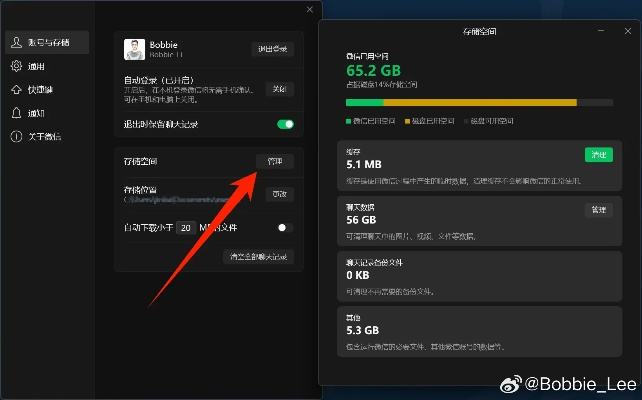Select the 通知 bell icon in sidebar
The height and width of the screenshot is (400, 642).
(x=16, y=113)
